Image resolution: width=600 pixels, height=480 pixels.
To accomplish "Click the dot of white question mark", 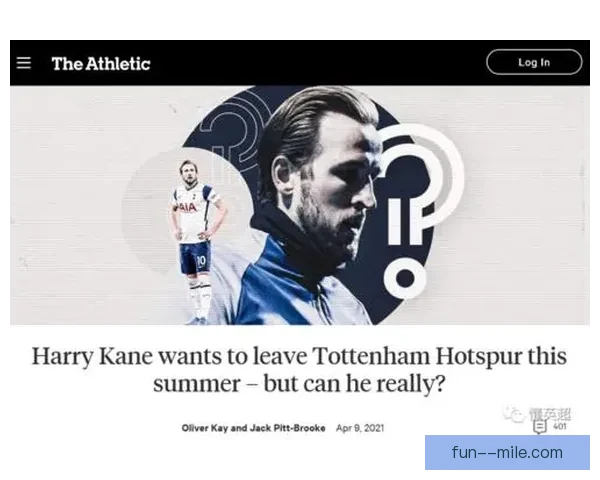I will (x=405, y=278).
